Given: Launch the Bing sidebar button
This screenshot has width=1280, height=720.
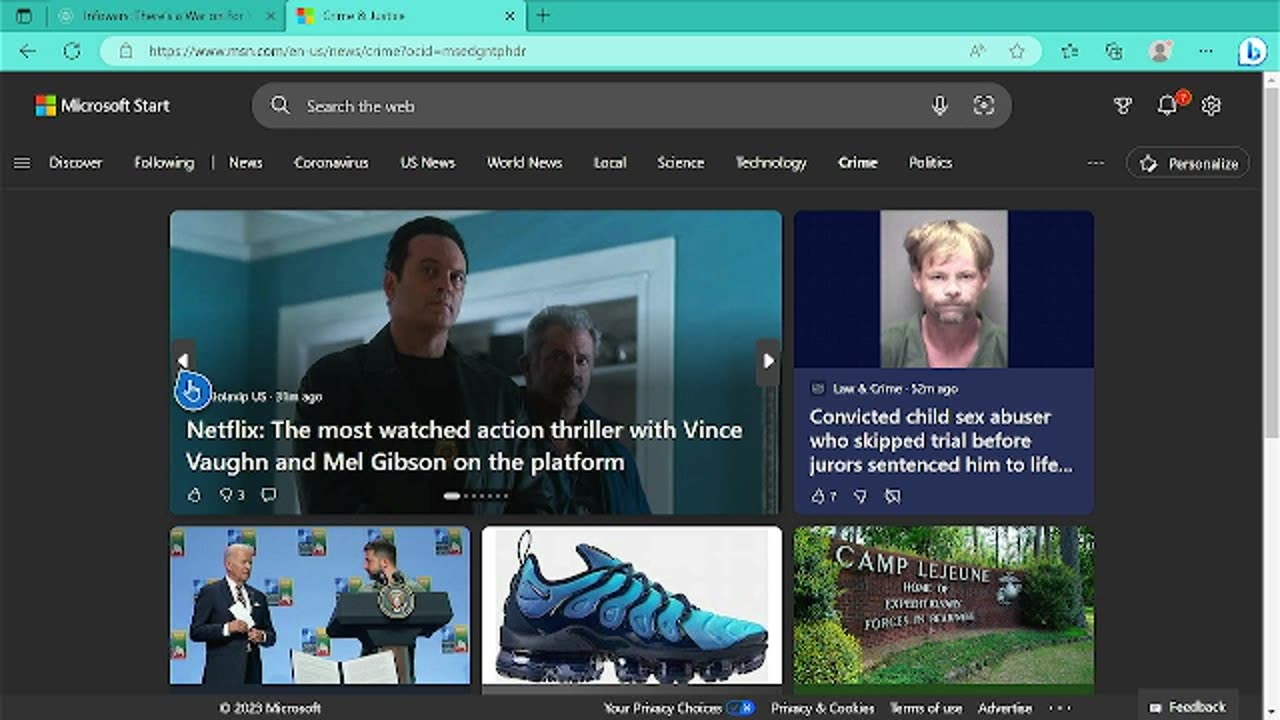Looking at the screenshot, I should (x=1252, y=52).
